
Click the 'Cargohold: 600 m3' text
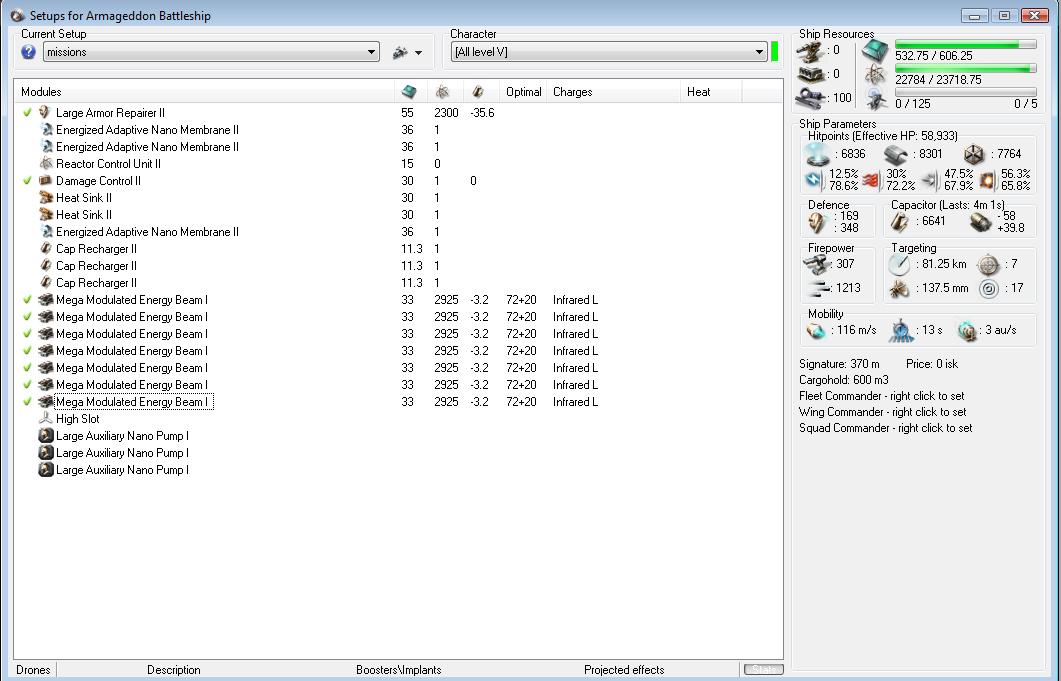tap(844, 380)
